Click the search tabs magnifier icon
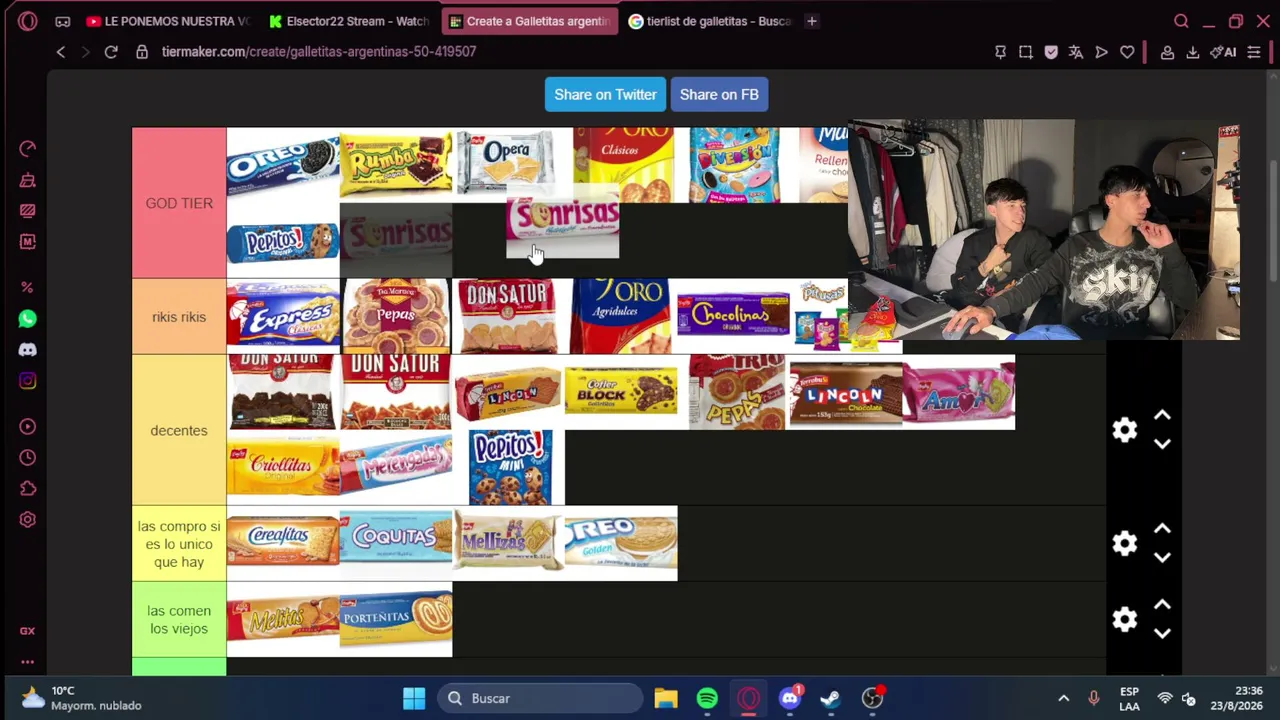This screenshot has width=1280, height=720. pyautogui.click(x=1181, y=21)
